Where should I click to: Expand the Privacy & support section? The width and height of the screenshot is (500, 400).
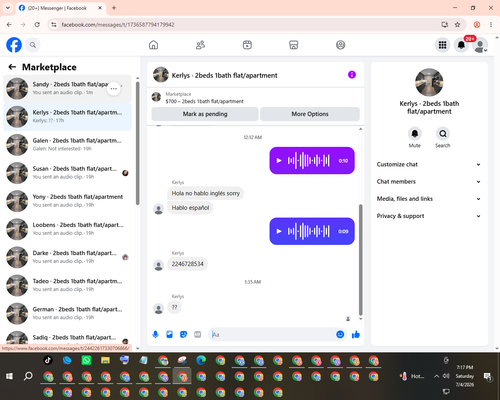click(x=429, y=216)
